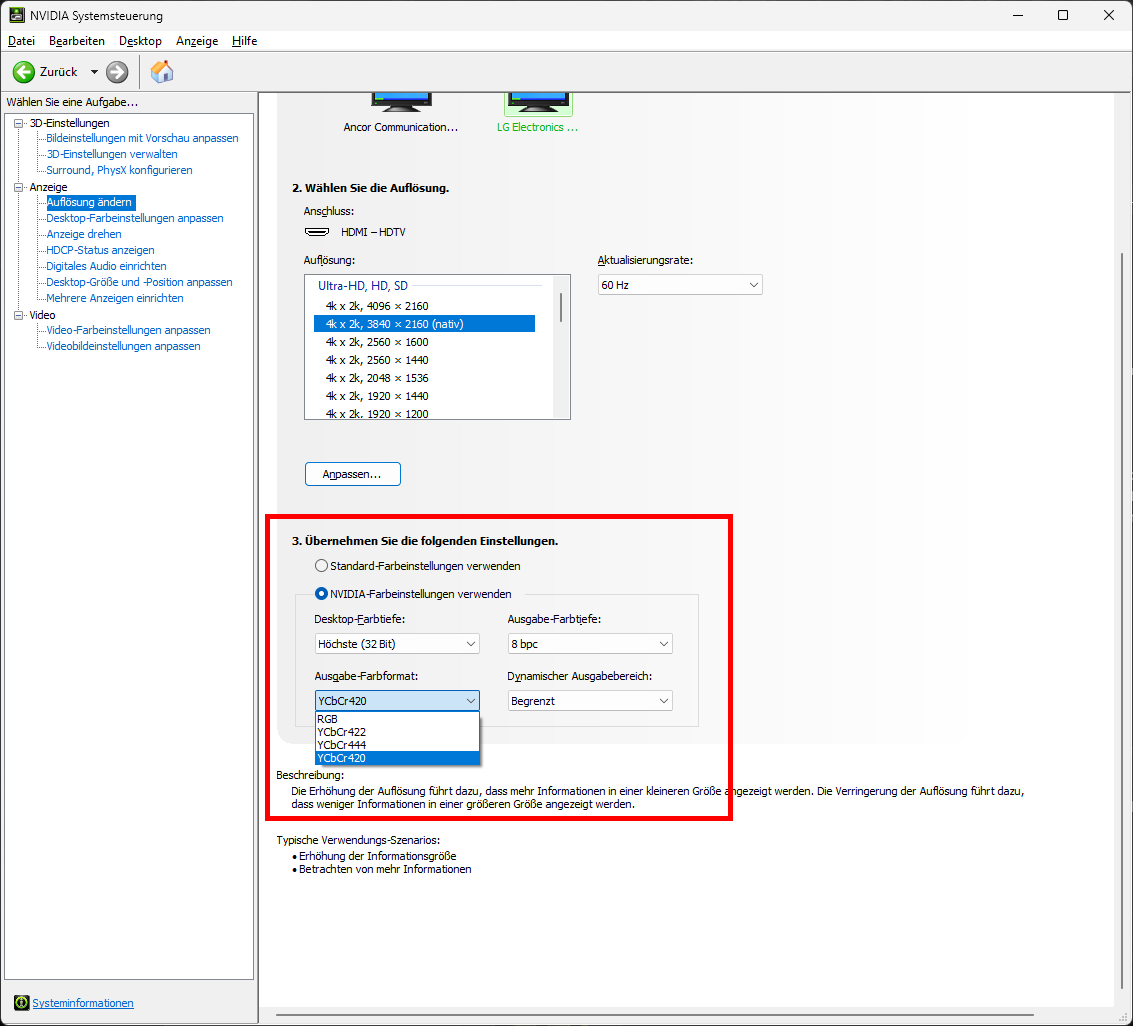Open Bildeinstellungen mit Vorschau anpassen
Viewport: 1133px width, 1026px height.
point(142,138)
